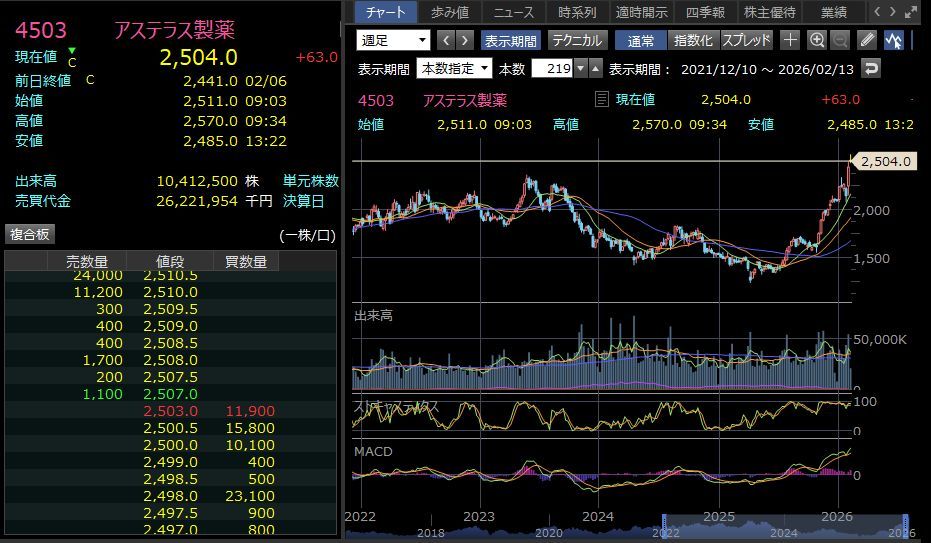Click the 値段 column header
931x543 pixels.
pyautogui.click(x=170, y=261)
